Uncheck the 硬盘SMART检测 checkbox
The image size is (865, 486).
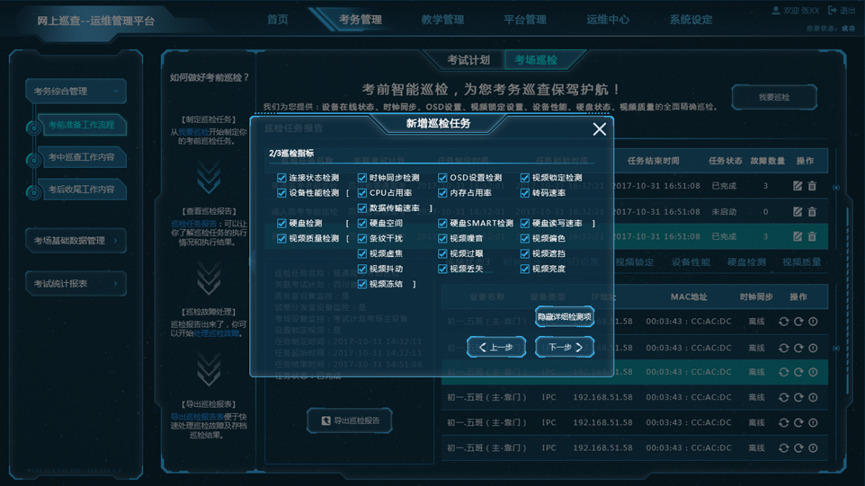(443, 223)
